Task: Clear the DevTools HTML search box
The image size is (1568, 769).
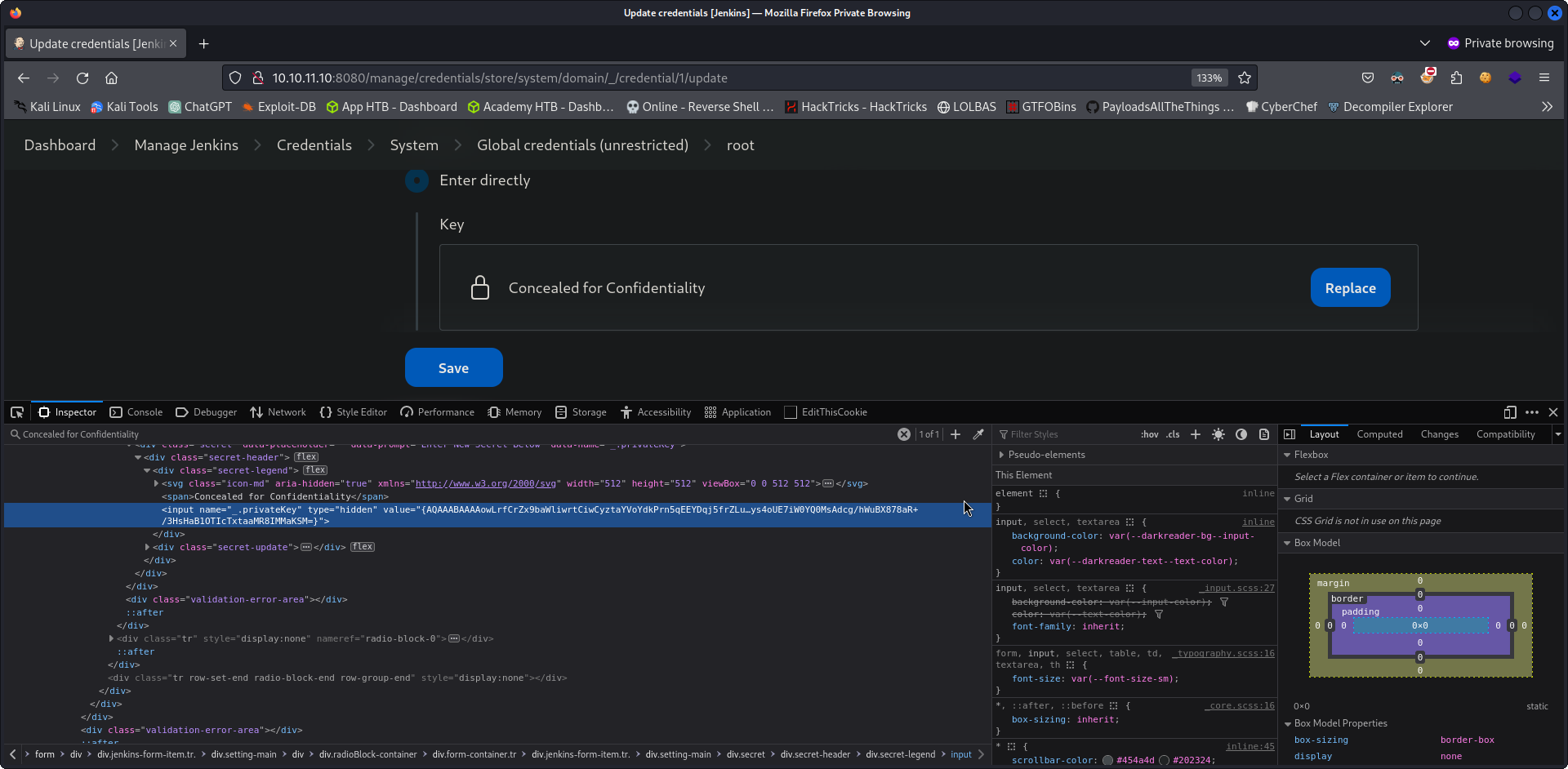Action: pos(904,434)
